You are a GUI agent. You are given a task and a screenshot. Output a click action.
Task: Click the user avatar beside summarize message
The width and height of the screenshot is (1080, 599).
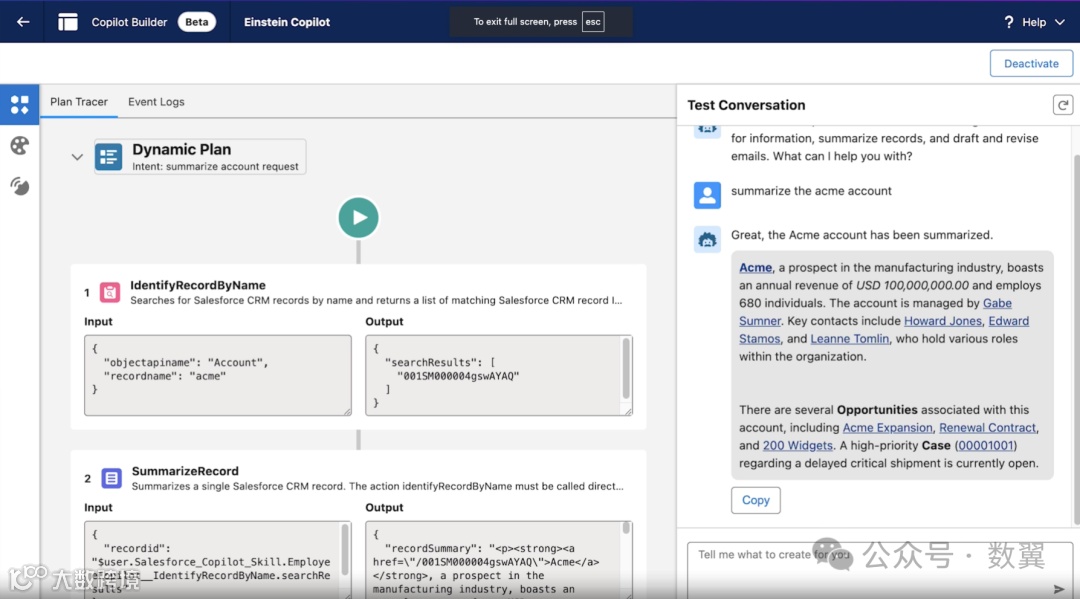[707, 195]
